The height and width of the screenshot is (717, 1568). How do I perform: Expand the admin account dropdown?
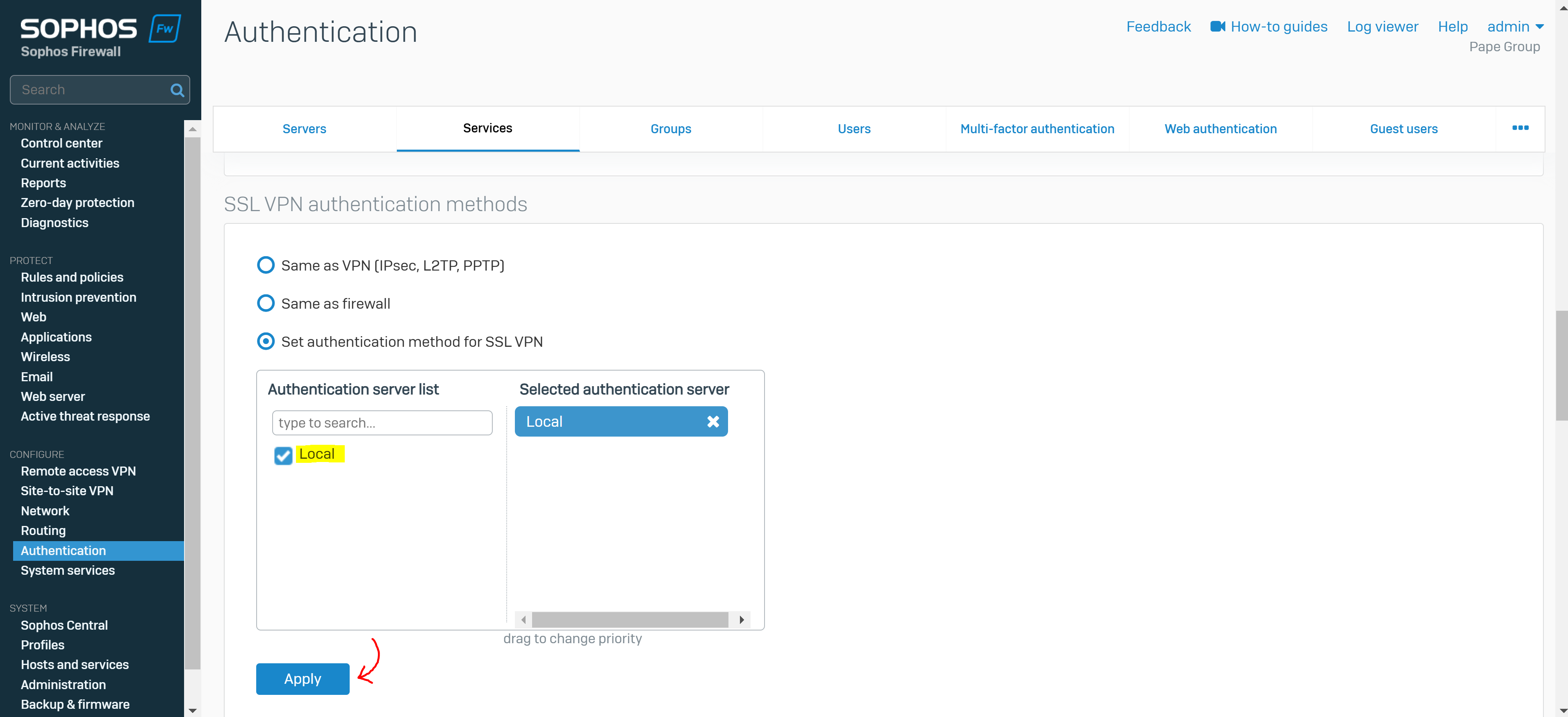click(x=1515, y=26)
